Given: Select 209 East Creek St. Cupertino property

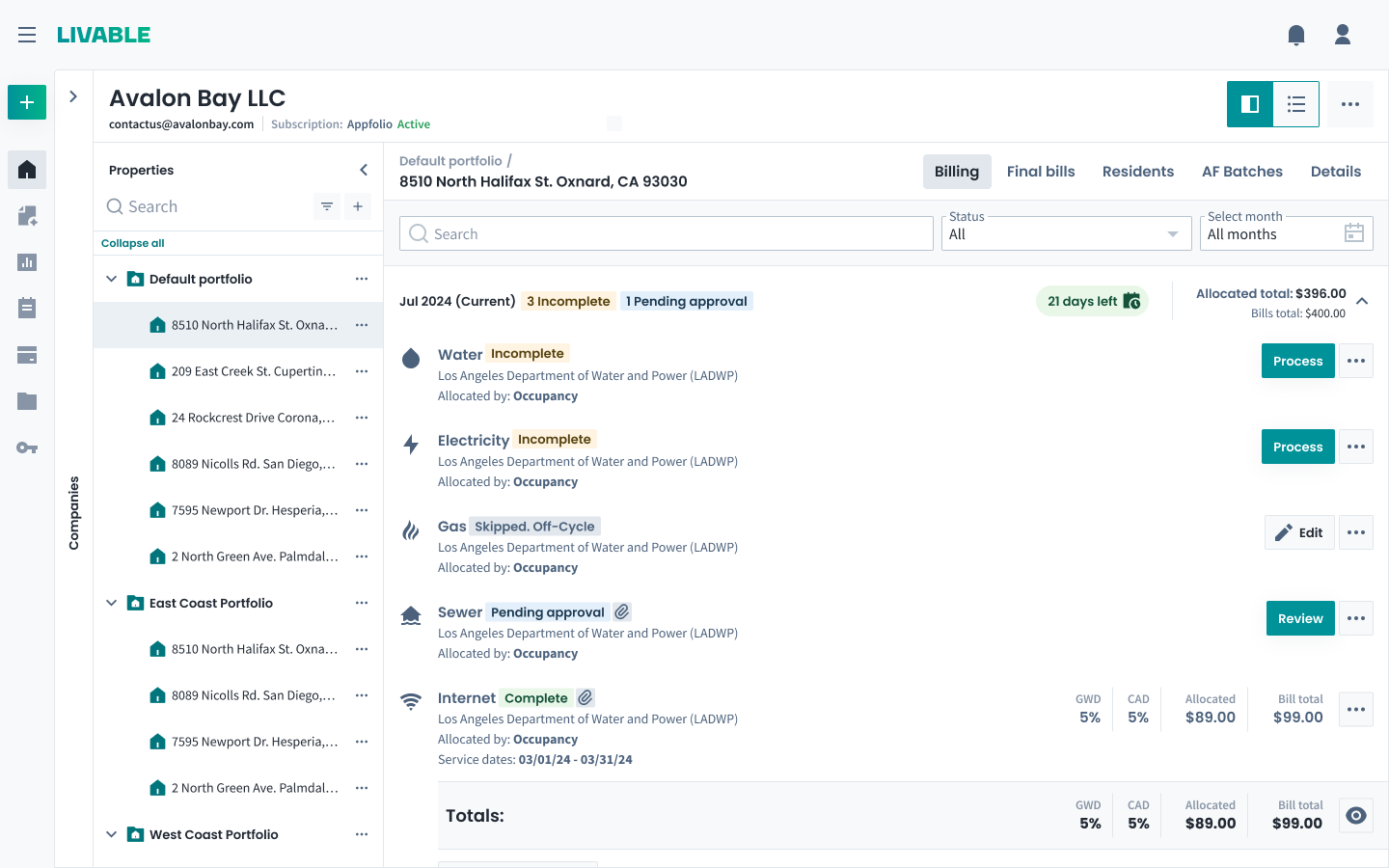Looking at the screenshot, I should 238,371.
